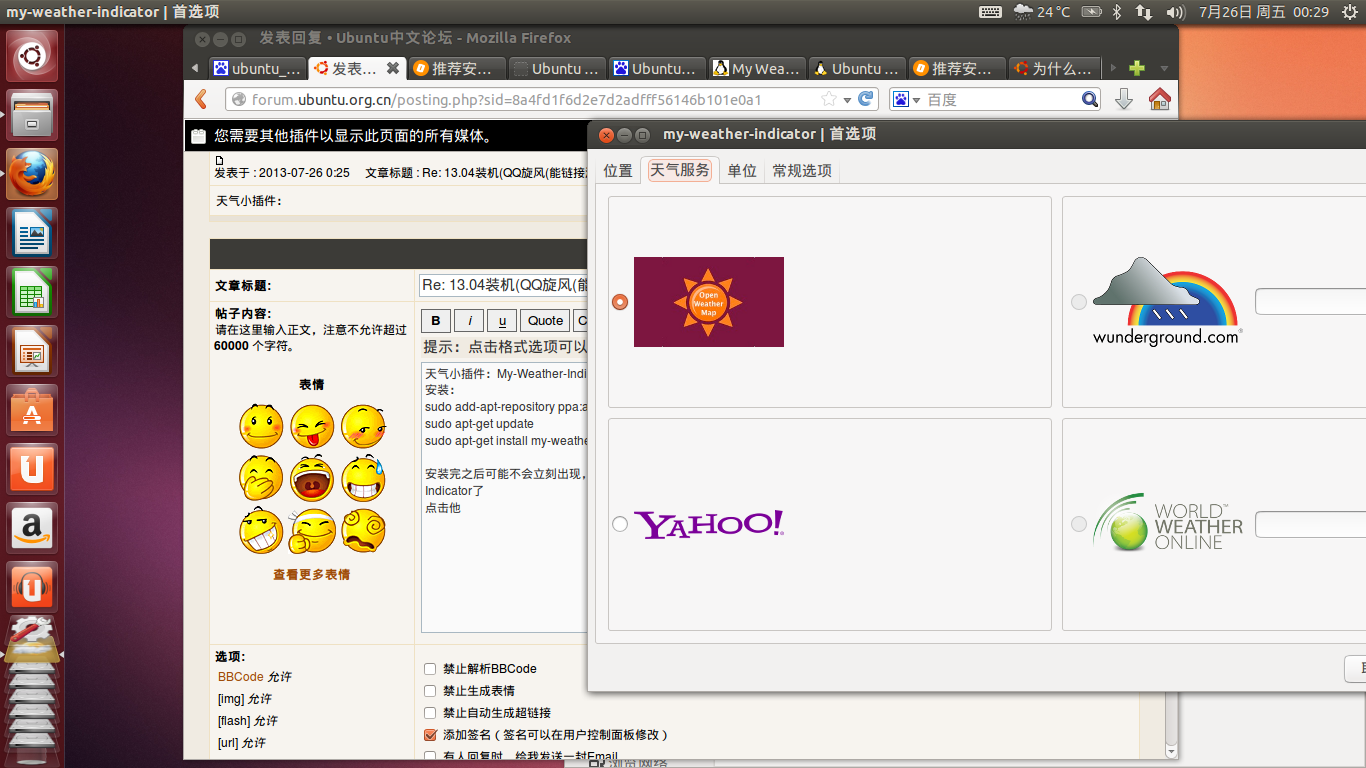Open the URL history dropdown arrow
This screenshot has width=1366, height=768.
click(847, 99)
